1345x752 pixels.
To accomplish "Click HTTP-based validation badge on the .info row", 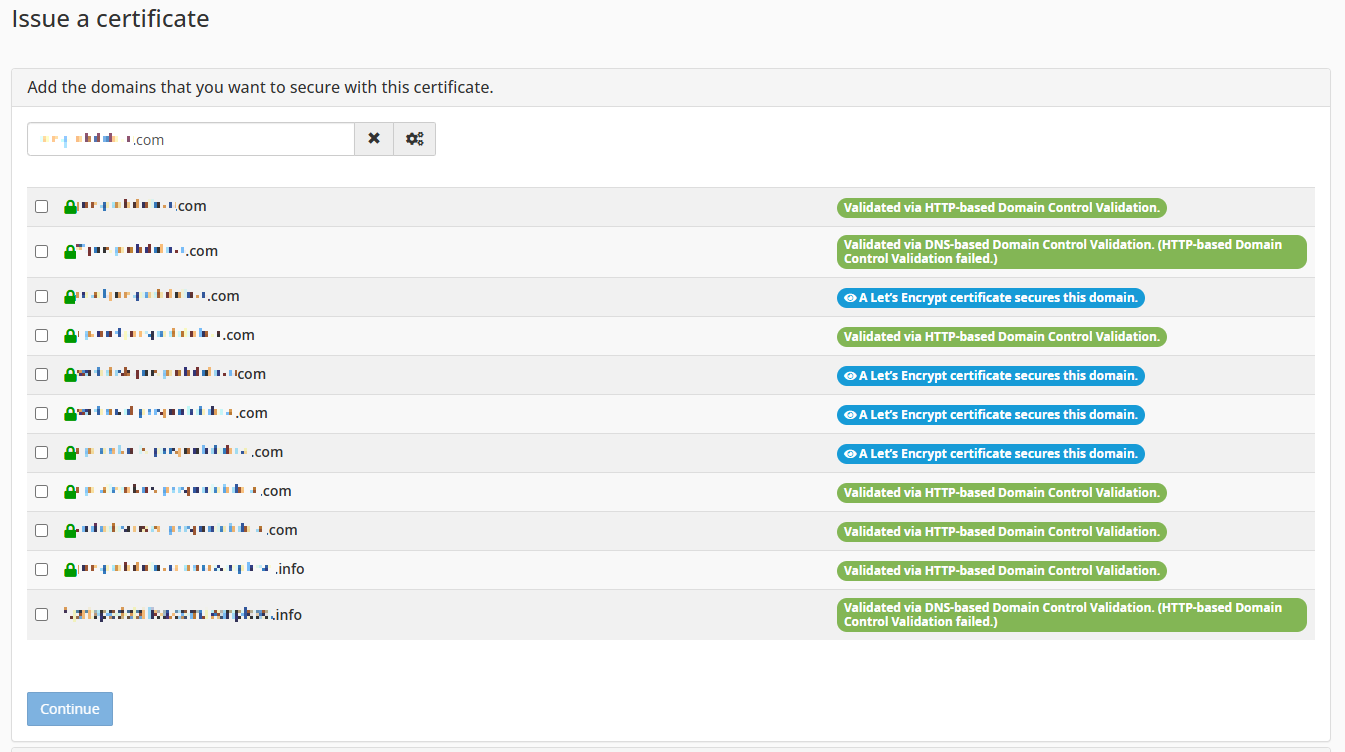I will click(1002, 570).
